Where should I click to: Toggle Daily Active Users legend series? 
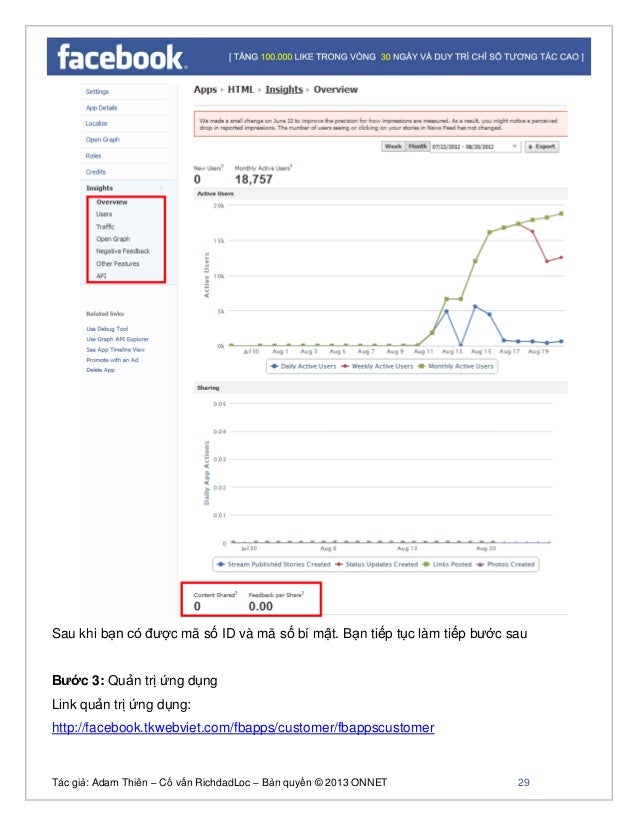pos(303,366)
